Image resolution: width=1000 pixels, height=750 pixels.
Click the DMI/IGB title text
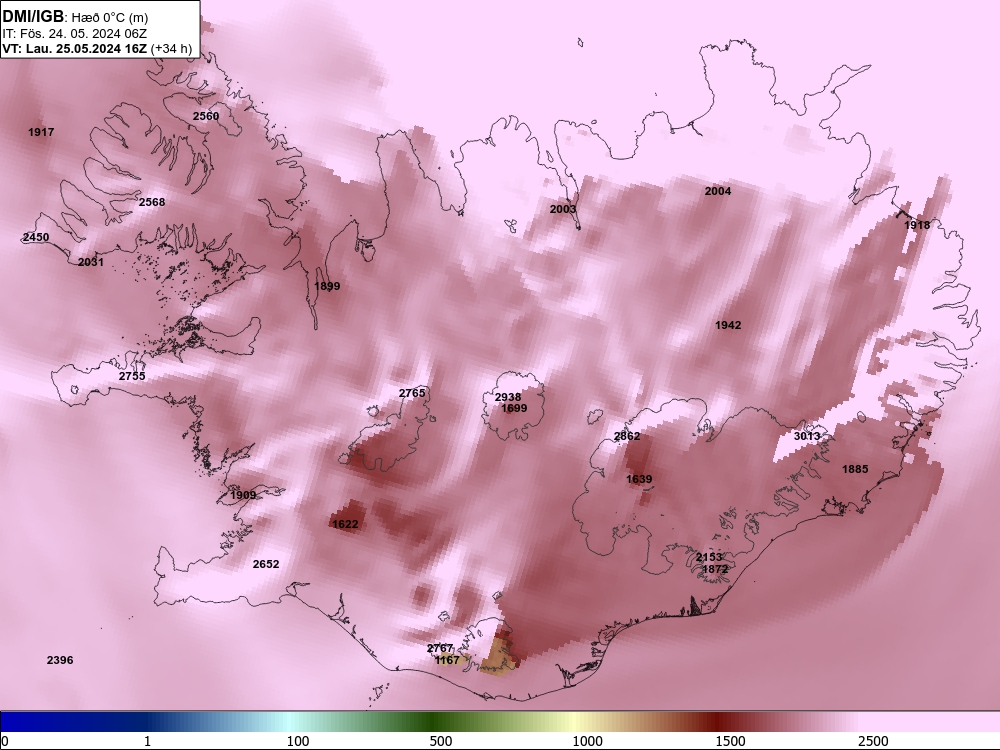(x=33, y=17)
